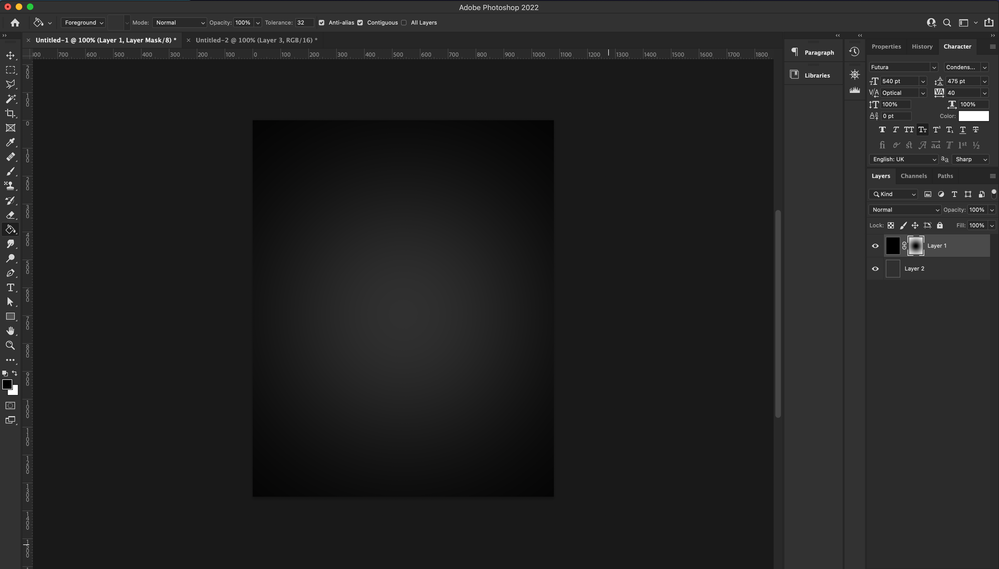
Task: Open layer Kind filter dropdown
Action: 893,194
